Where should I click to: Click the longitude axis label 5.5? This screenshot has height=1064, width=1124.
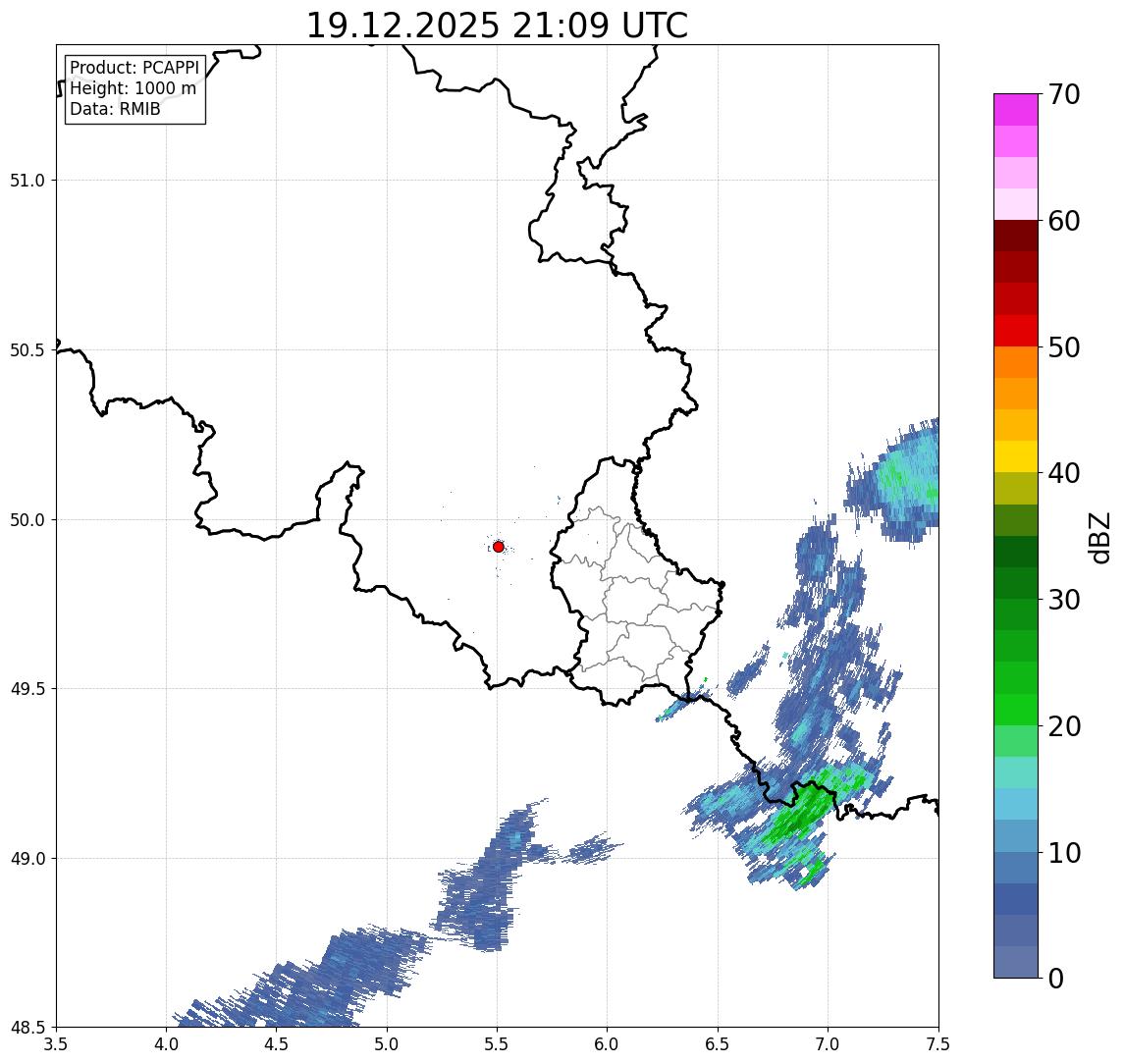(x=498, y=1044)
